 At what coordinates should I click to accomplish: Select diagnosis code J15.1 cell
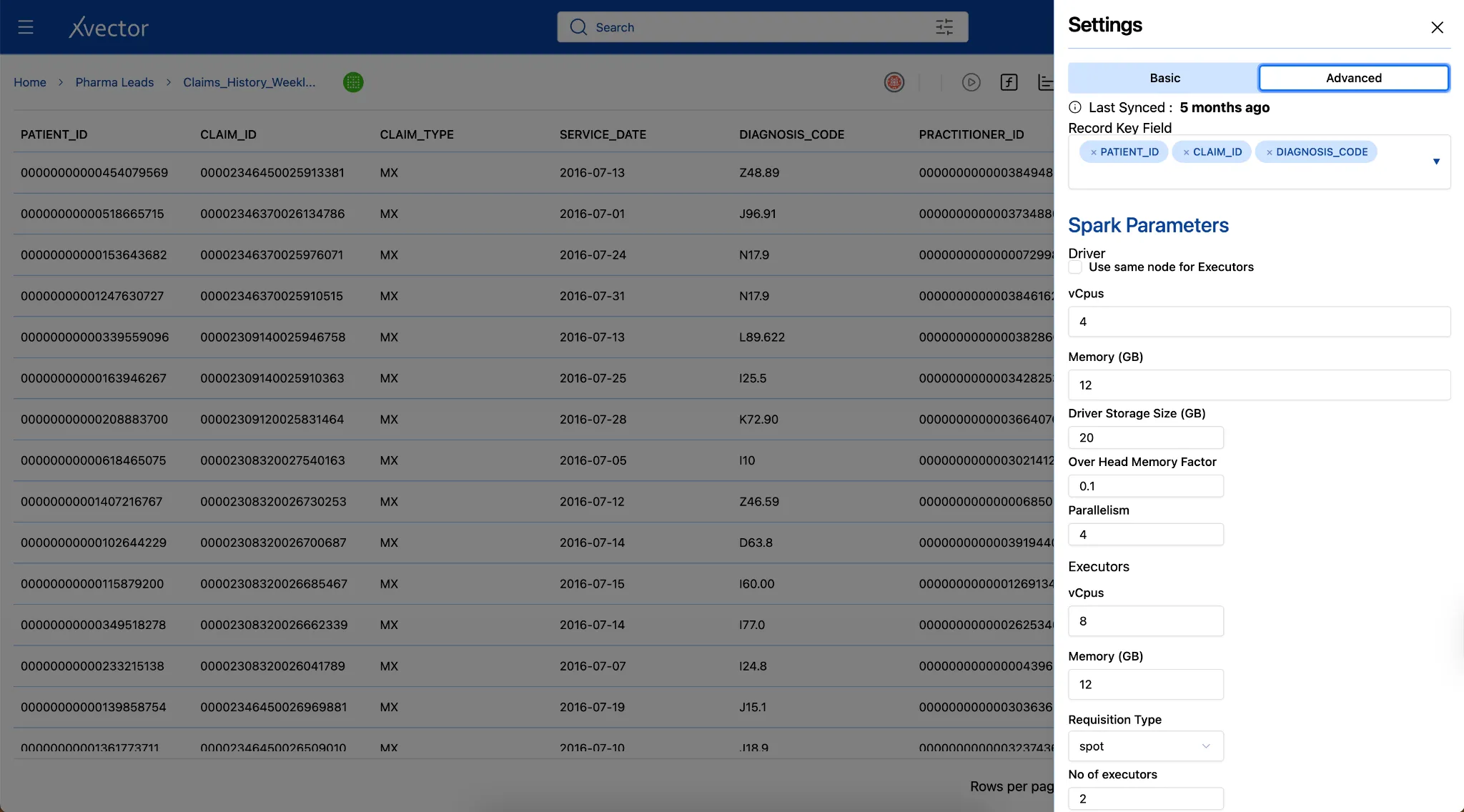pyautogui.click(x=753, y=707)
